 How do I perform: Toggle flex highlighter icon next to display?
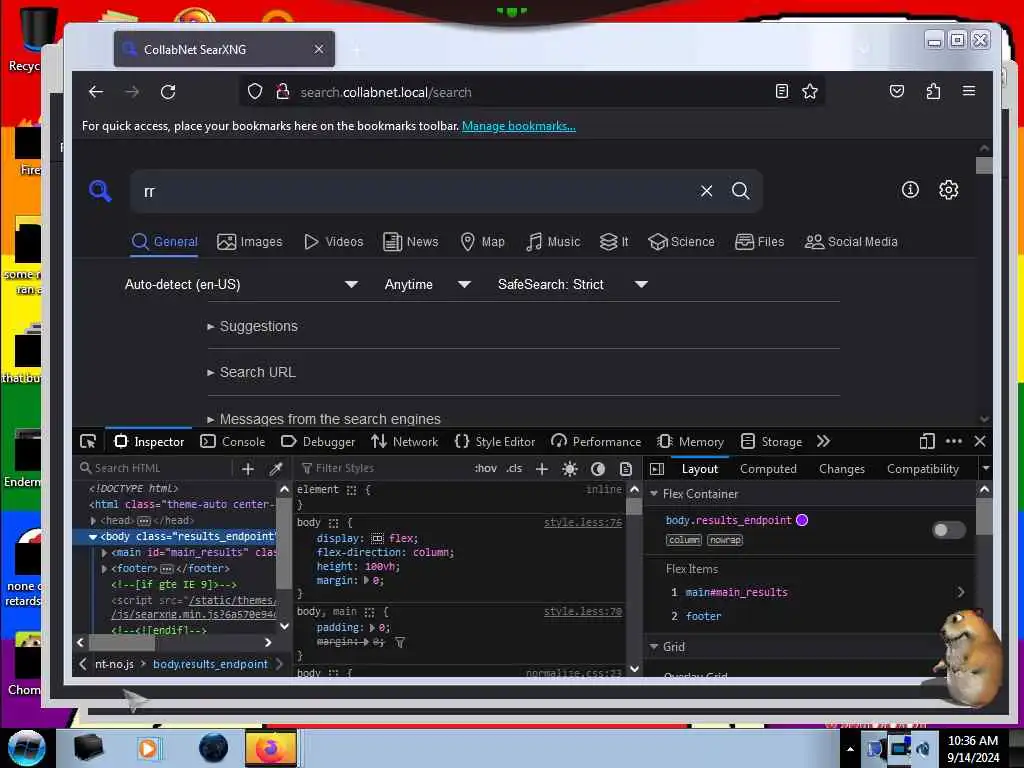(377, 538)
